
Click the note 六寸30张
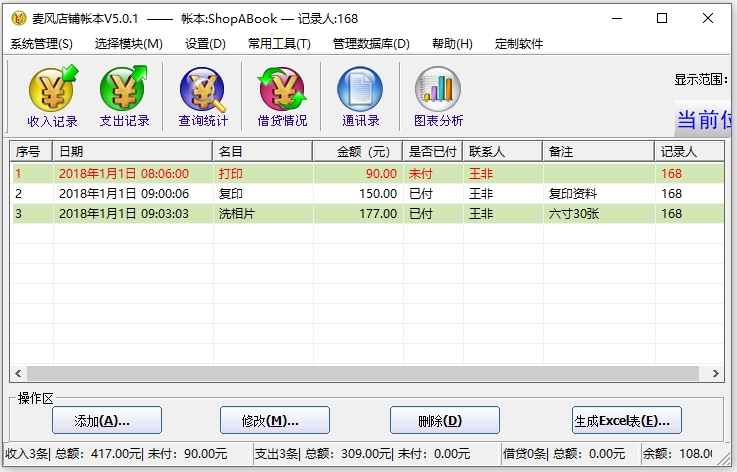click(x=573, y=214)
